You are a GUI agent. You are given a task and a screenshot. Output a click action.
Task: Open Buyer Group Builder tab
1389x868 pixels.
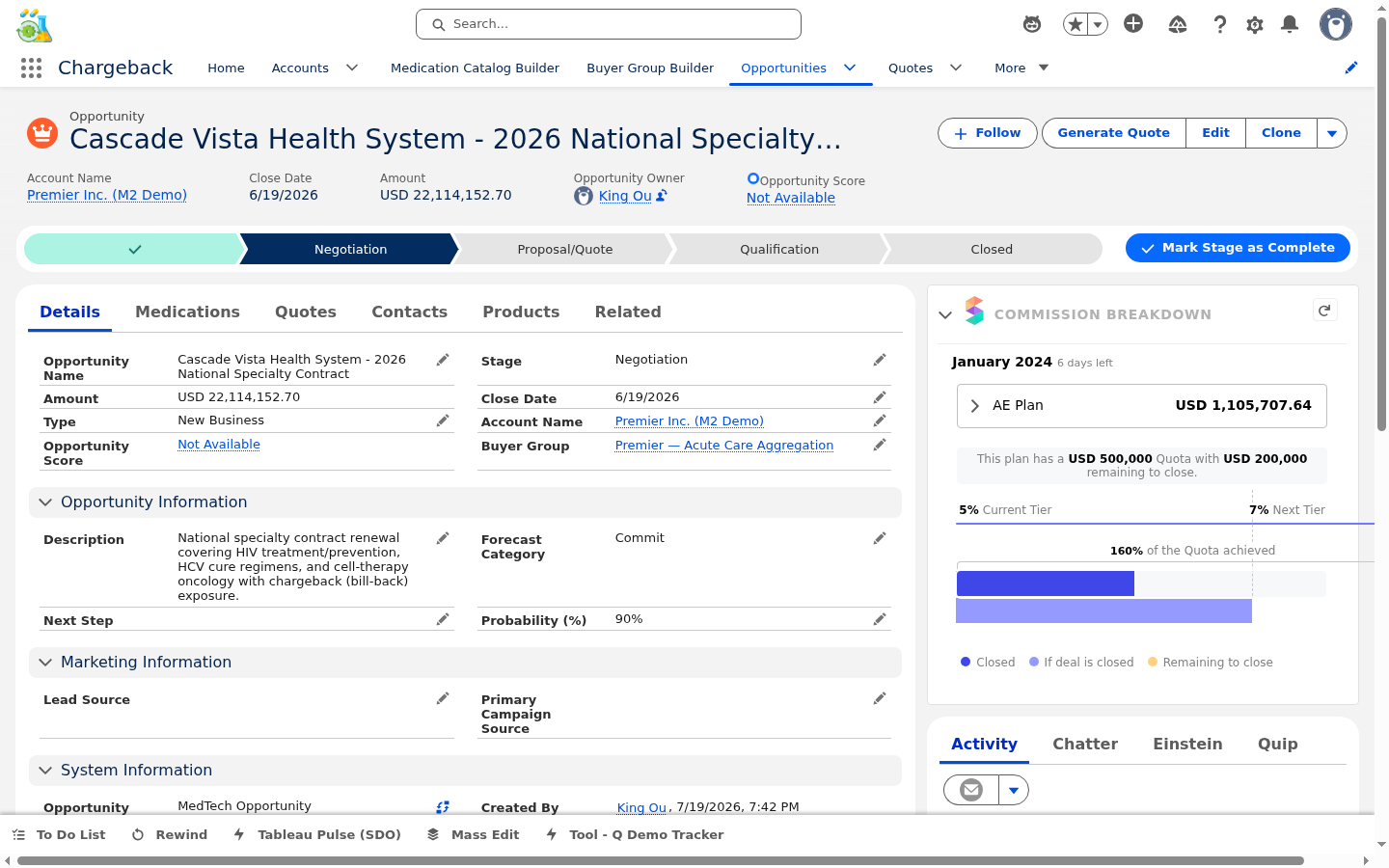pos(650,68)
